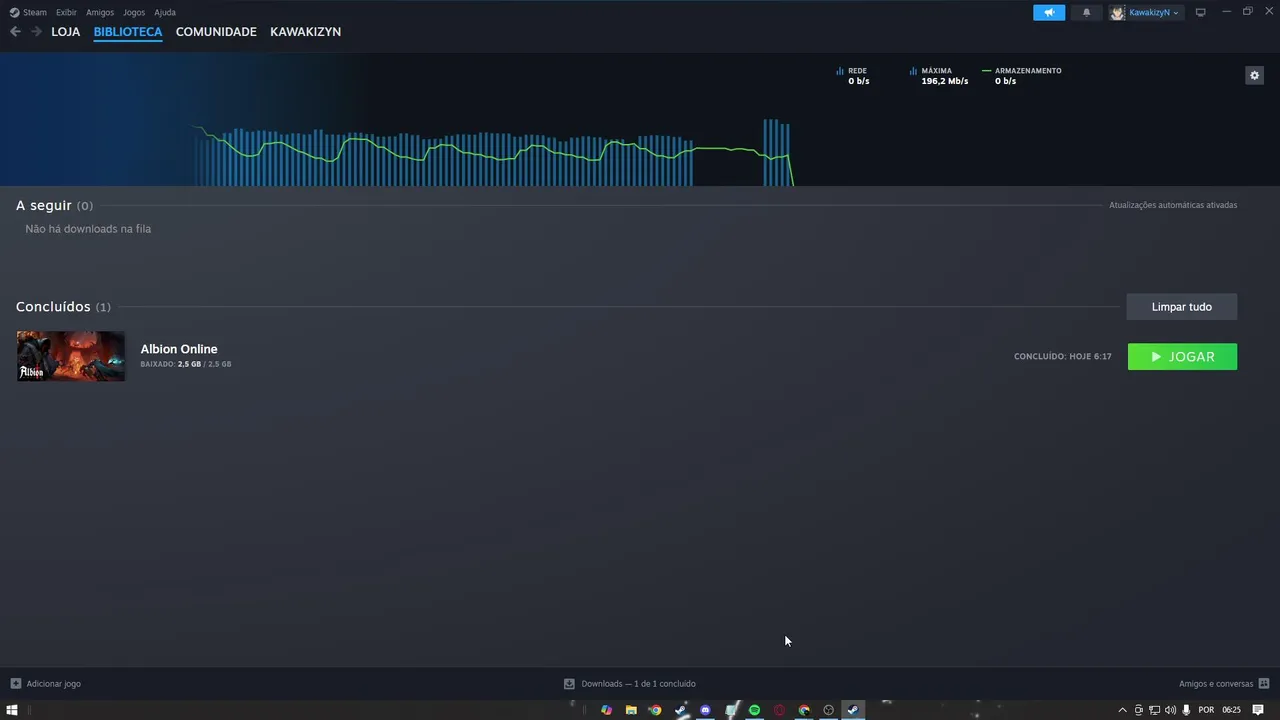Click 'Downloads — 1 de 1 concluído' status
This screenshot has width=1280, height=720.
click(638, 684)
